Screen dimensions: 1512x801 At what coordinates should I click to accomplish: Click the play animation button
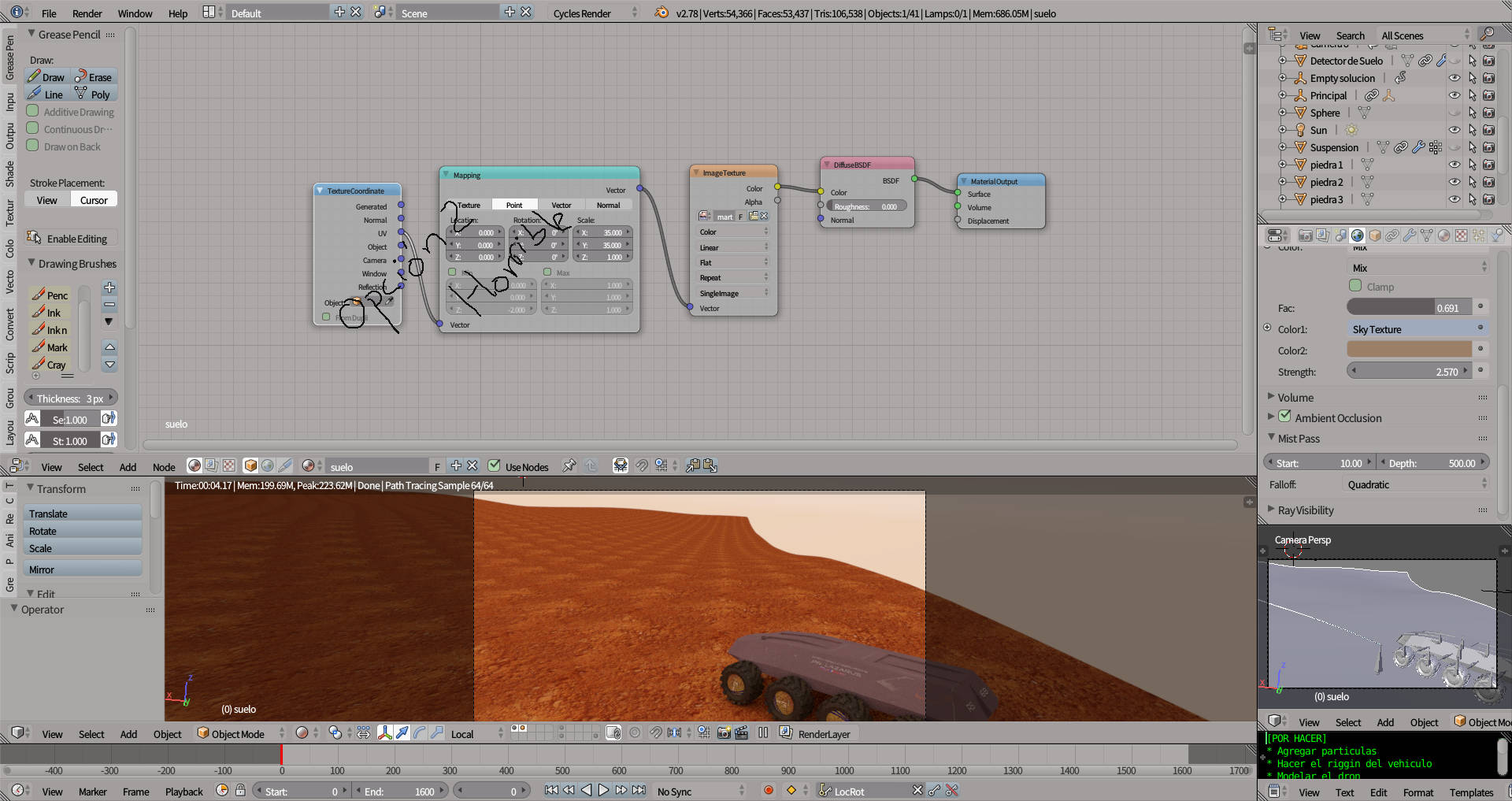click(x=603, y=790)
